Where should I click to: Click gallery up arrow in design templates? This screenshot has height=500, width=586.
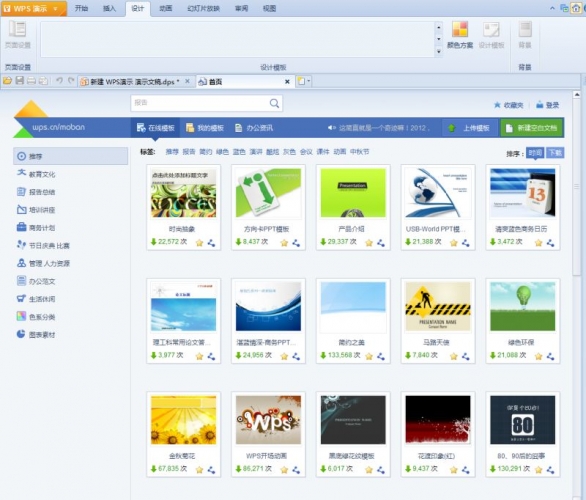(439, 27)
